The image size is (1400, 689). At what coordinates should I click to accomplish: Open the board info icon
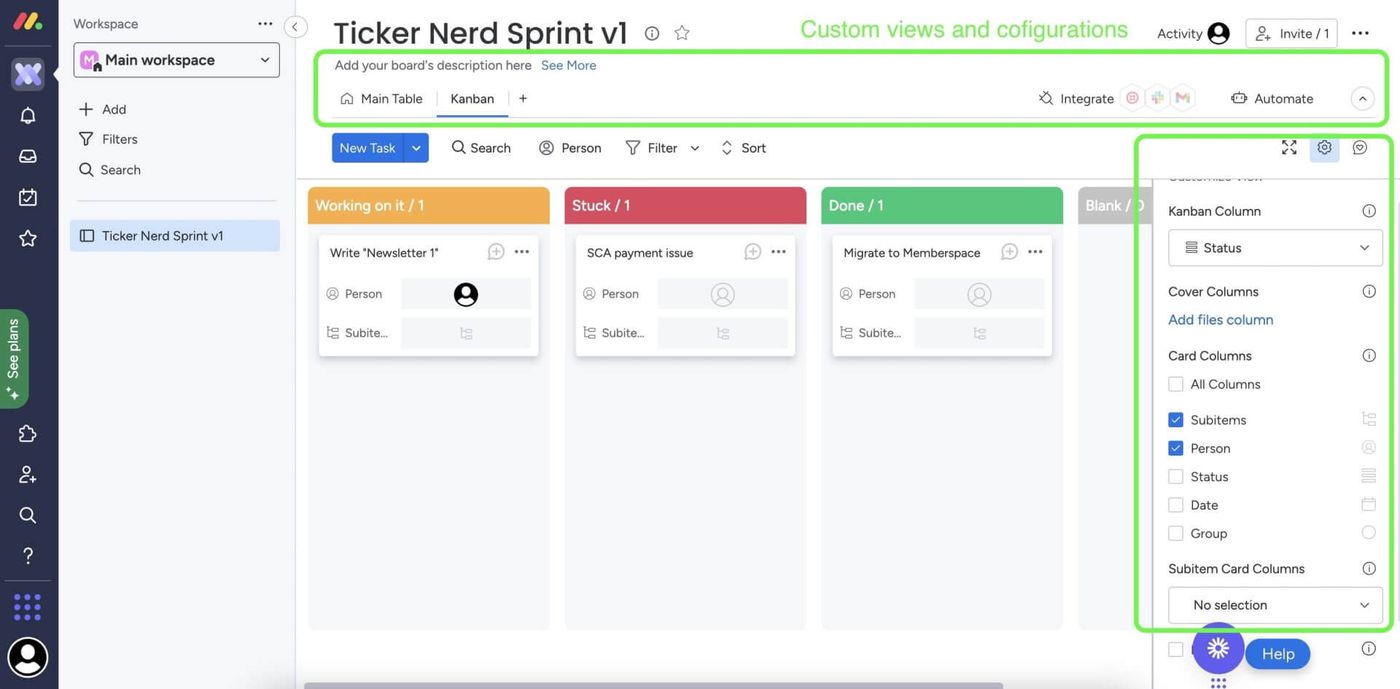tap(652, 33)
